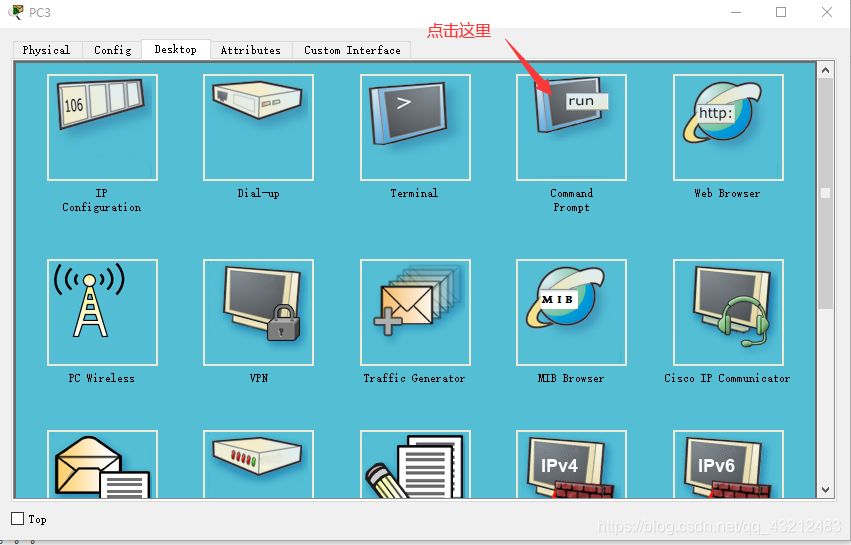Enable the Top checkbox

18,519
